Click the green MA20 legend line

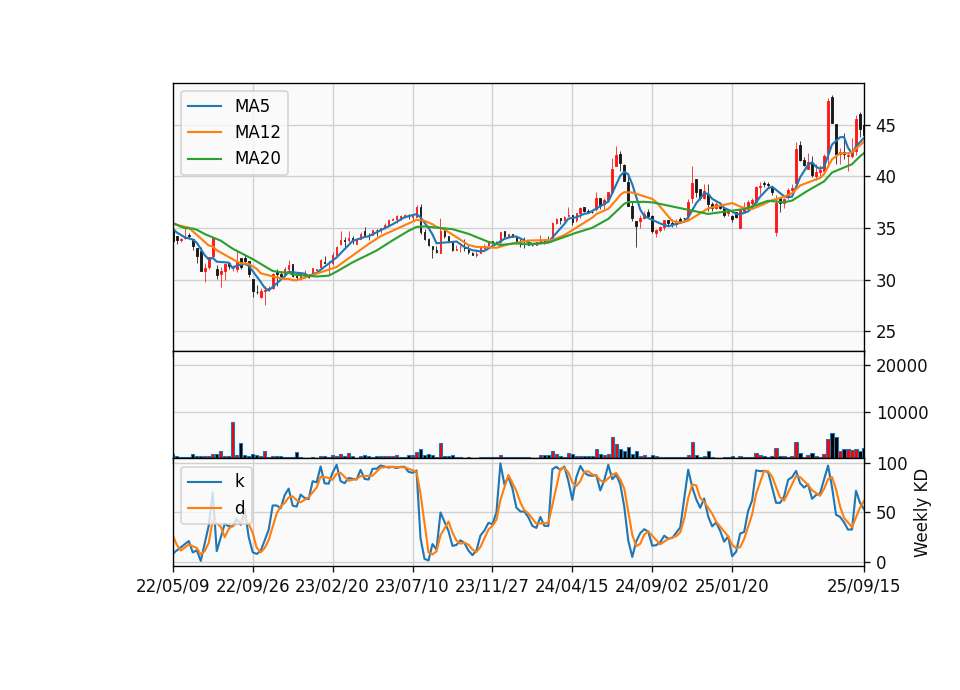coord(204,159)
